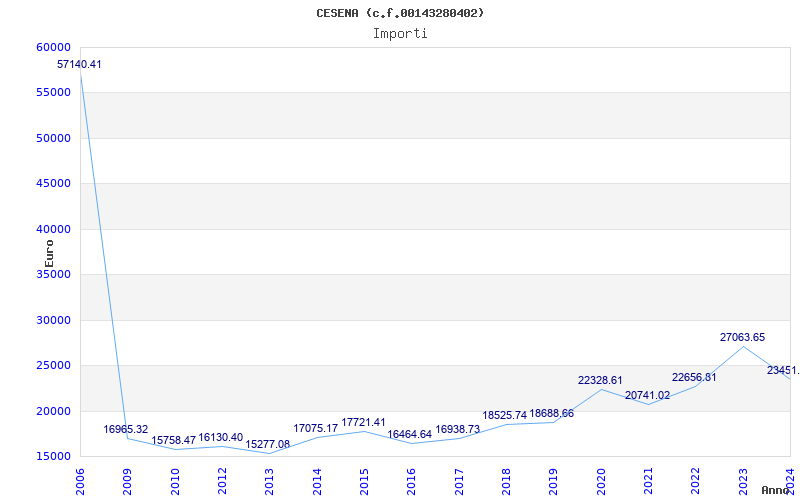Click the 2021 x-axis year label
The height and width of the screenshot is (500, 800).
648,482
